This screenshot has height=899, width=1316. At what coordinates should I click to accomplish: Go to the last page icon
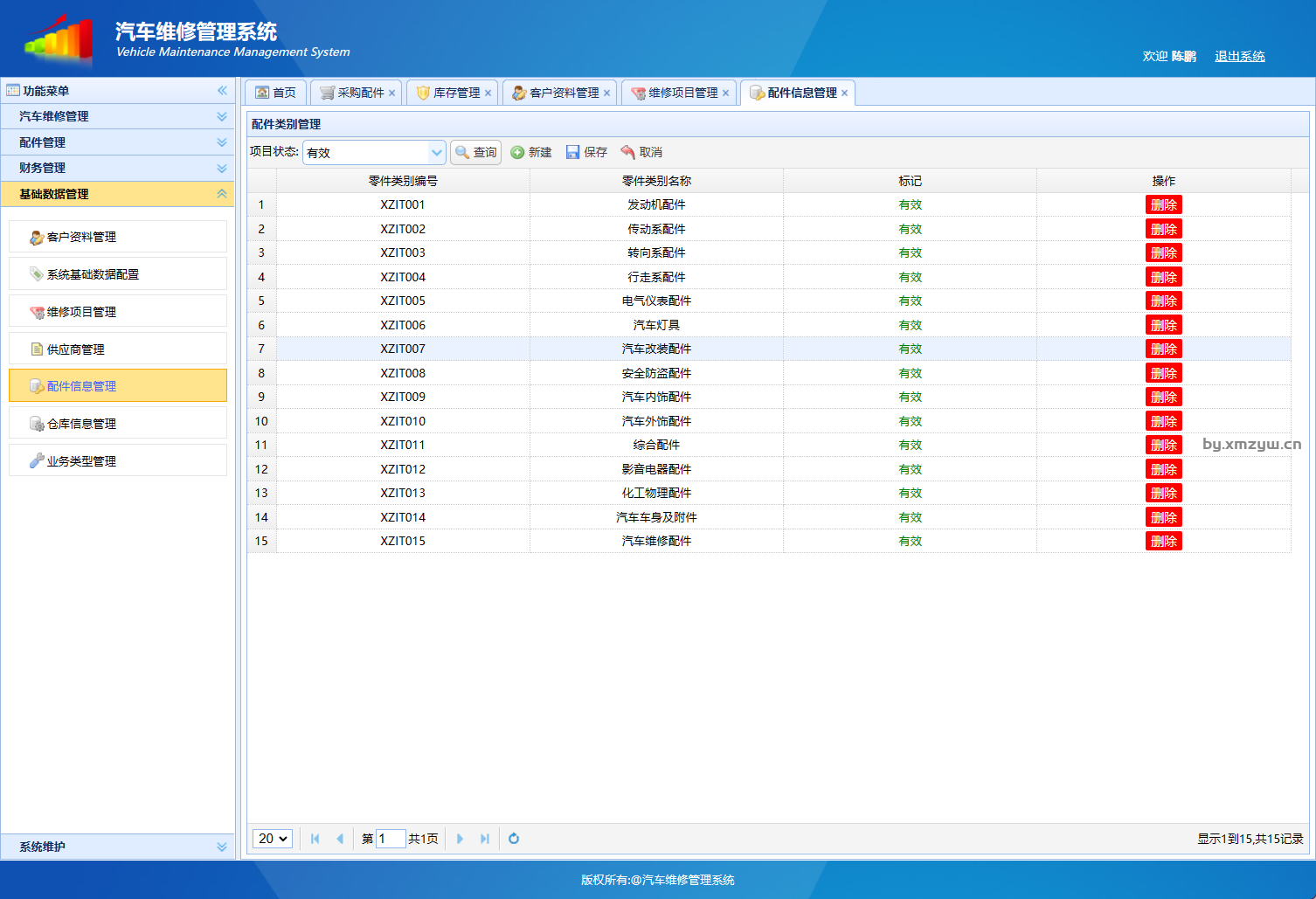tap(485, 839)
